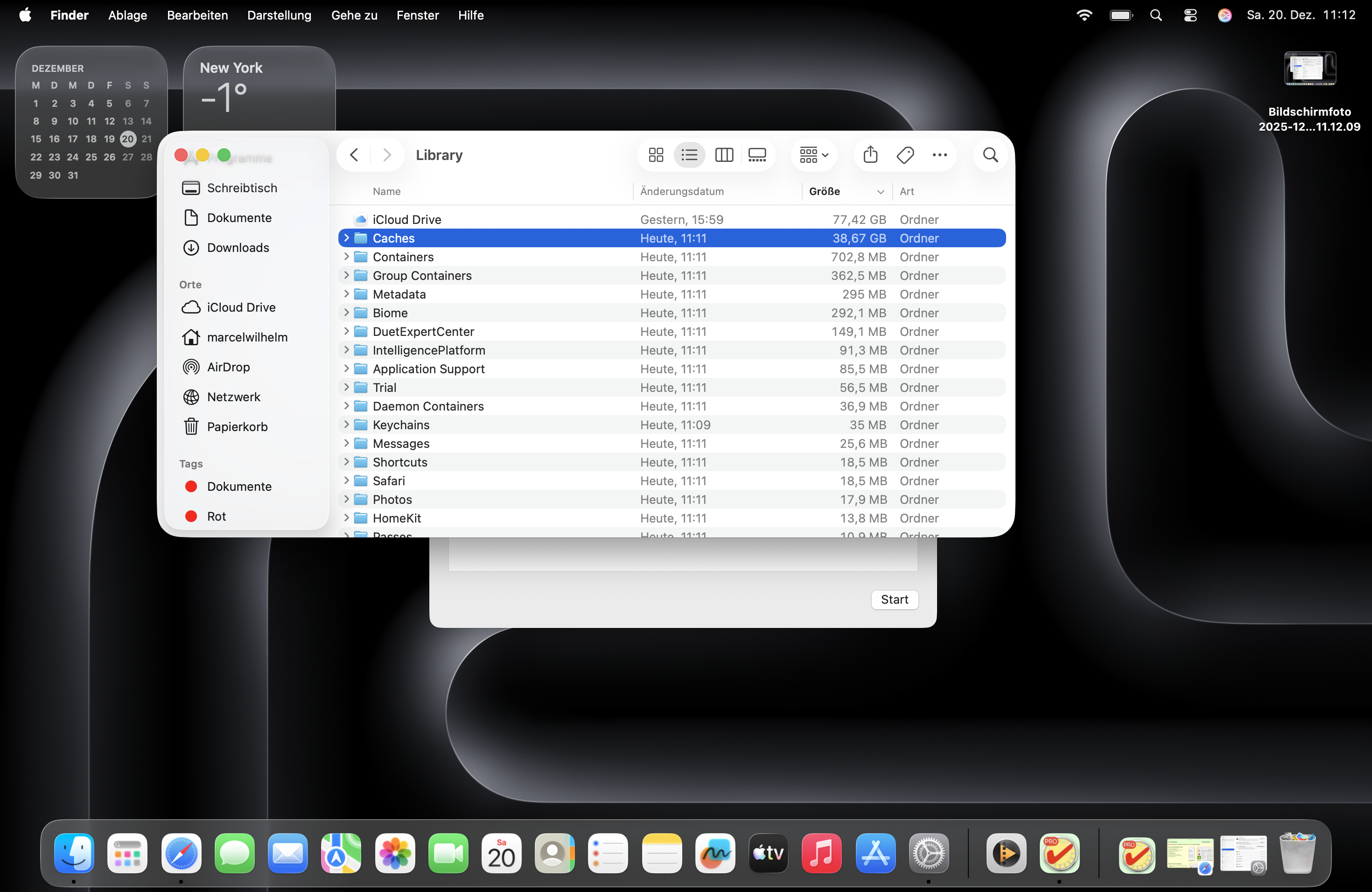Open the more actions ellipsis menu

pos(939,155)
